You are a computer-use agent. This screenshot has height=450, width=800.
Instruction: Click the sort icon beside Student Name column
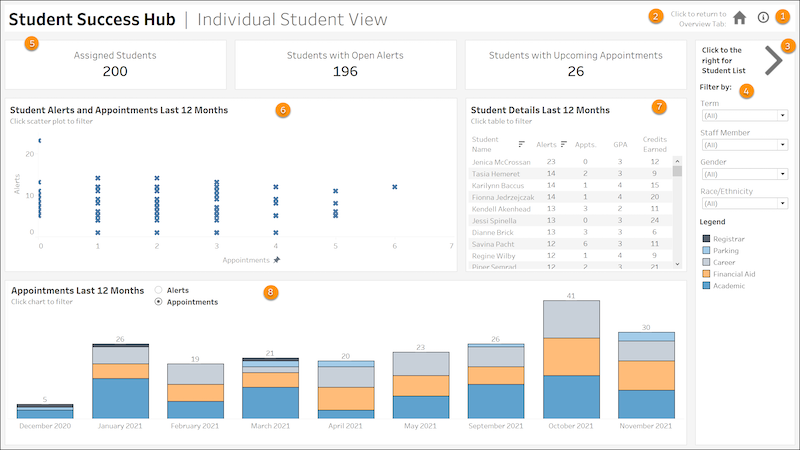[522, 144]
